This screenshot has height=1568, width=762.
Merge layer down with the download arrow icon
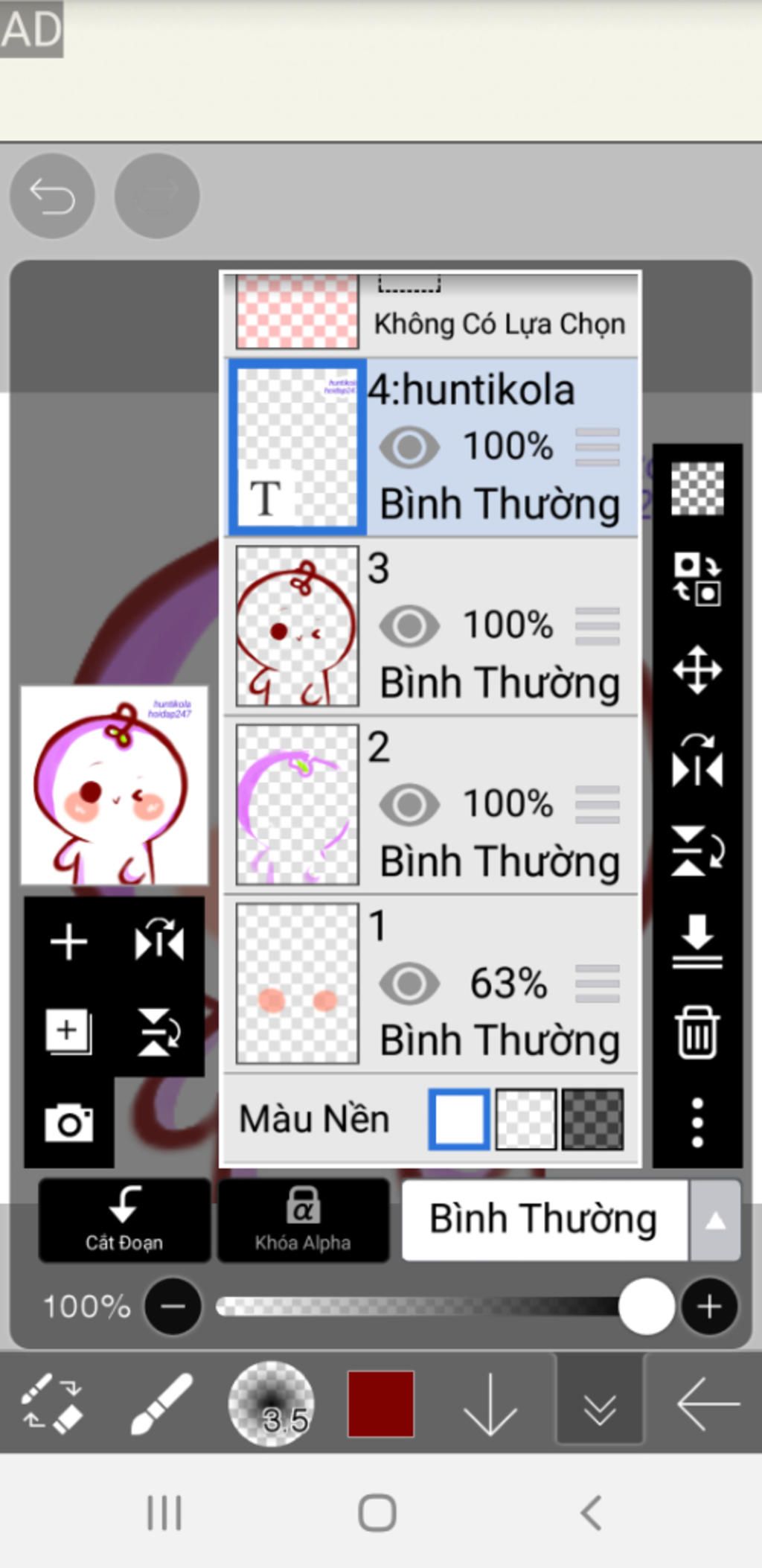697,942
